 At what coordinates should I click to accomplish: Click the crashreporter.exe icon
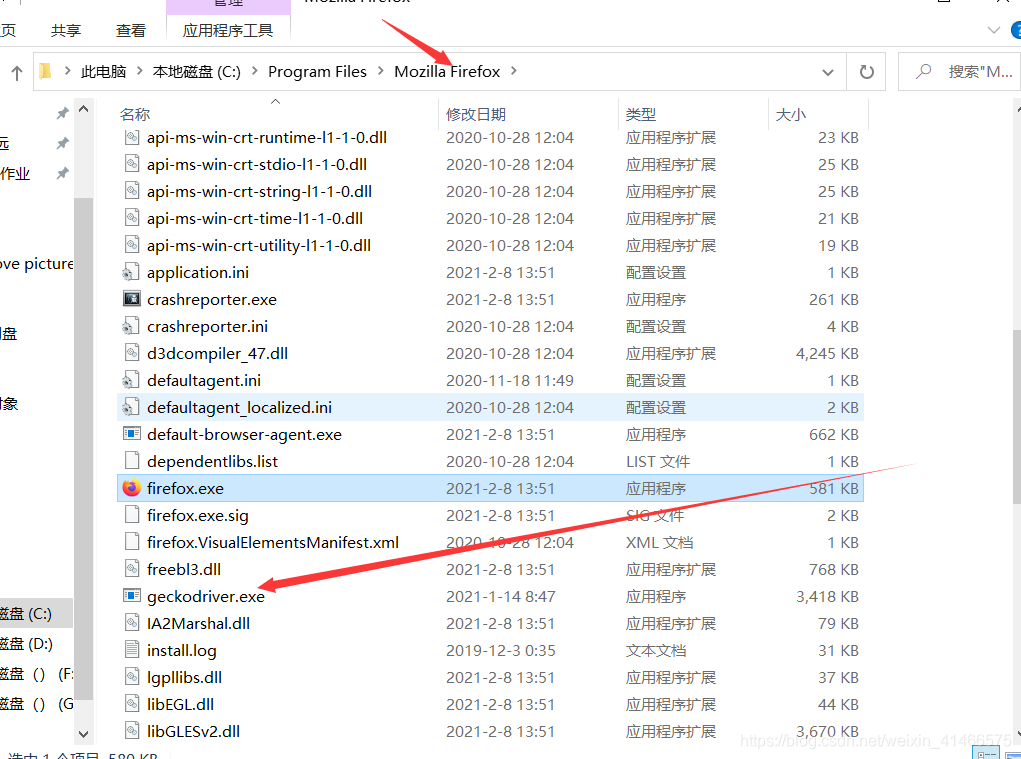click(132, 299)
